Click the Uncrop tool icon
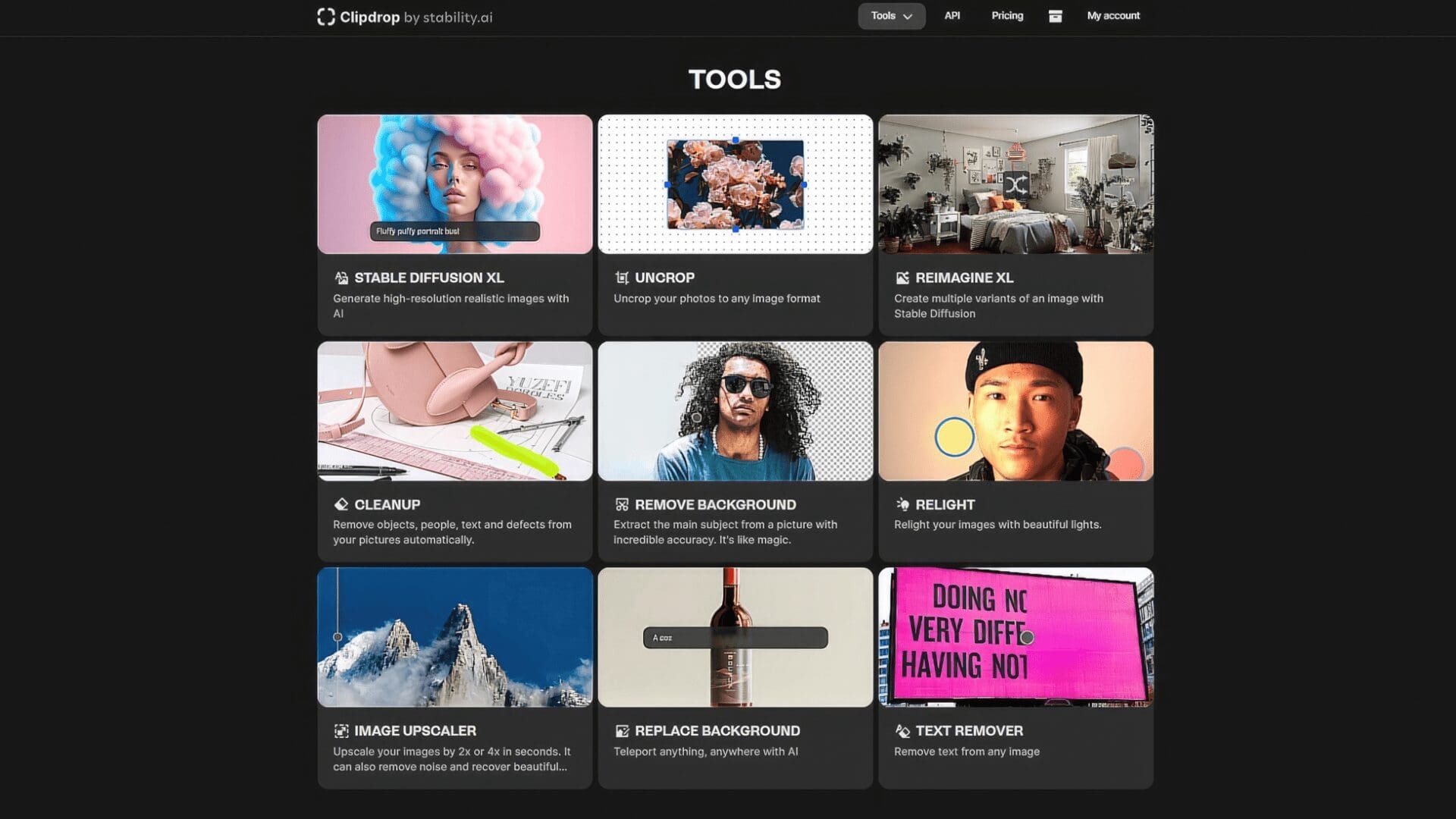 point(622,278)
